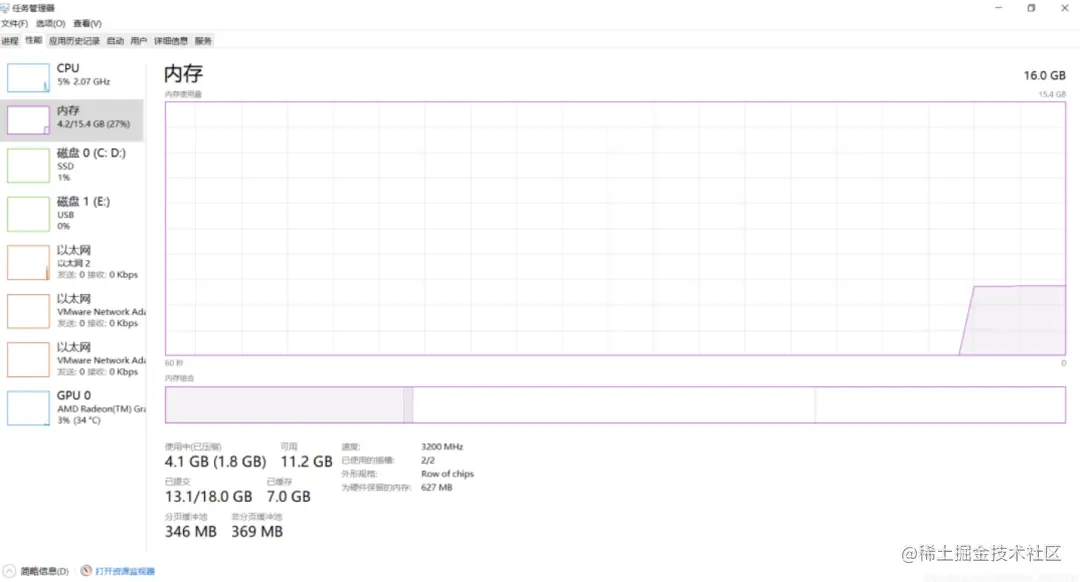Screen dimensions: 1080x582
Task: Click the 16.0 GB total memory value
Action: pyautogui.click(x=1044, y=76)
